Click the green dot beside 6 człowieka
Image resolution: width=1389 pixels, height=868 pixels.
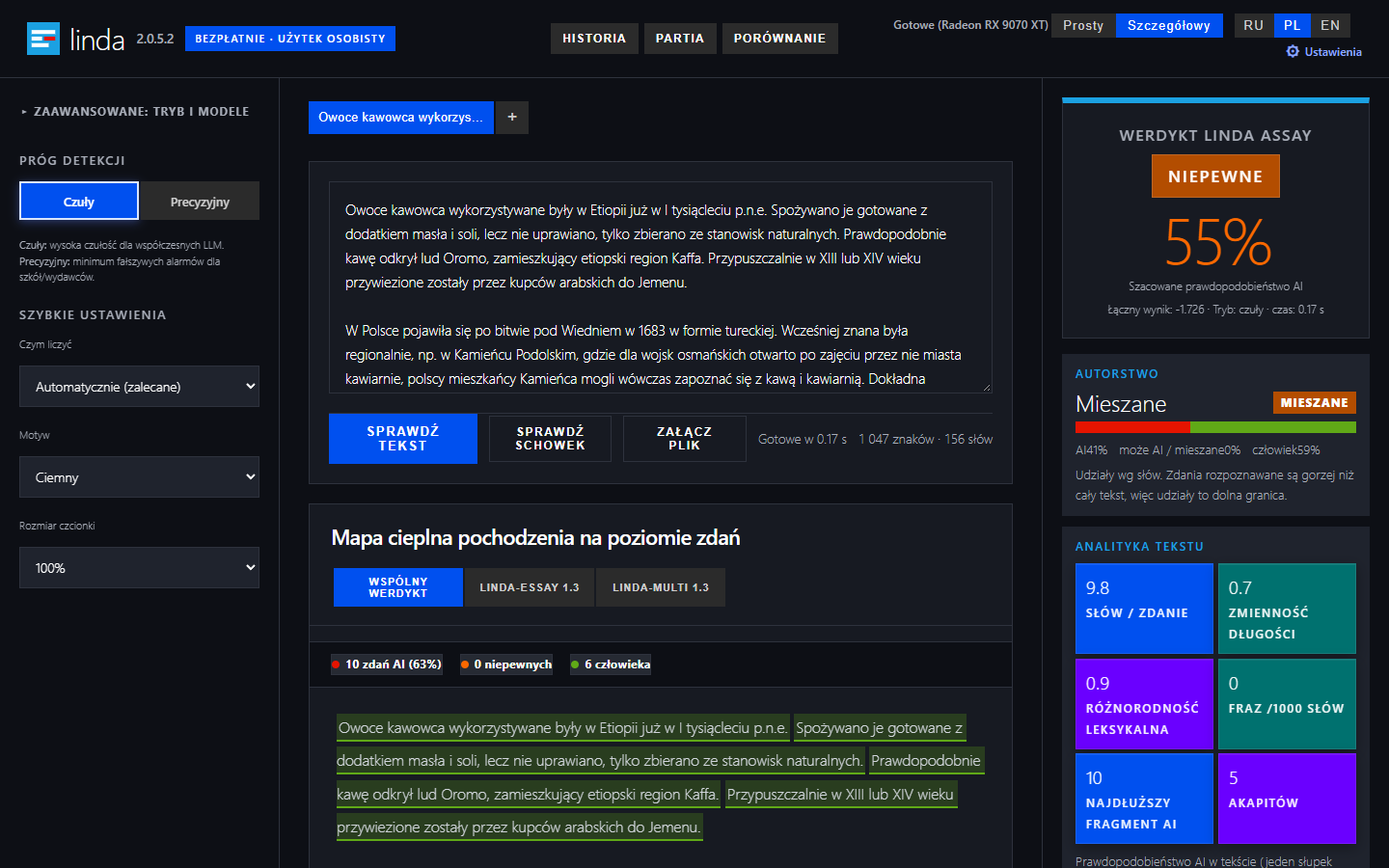(x=575, y=665)
